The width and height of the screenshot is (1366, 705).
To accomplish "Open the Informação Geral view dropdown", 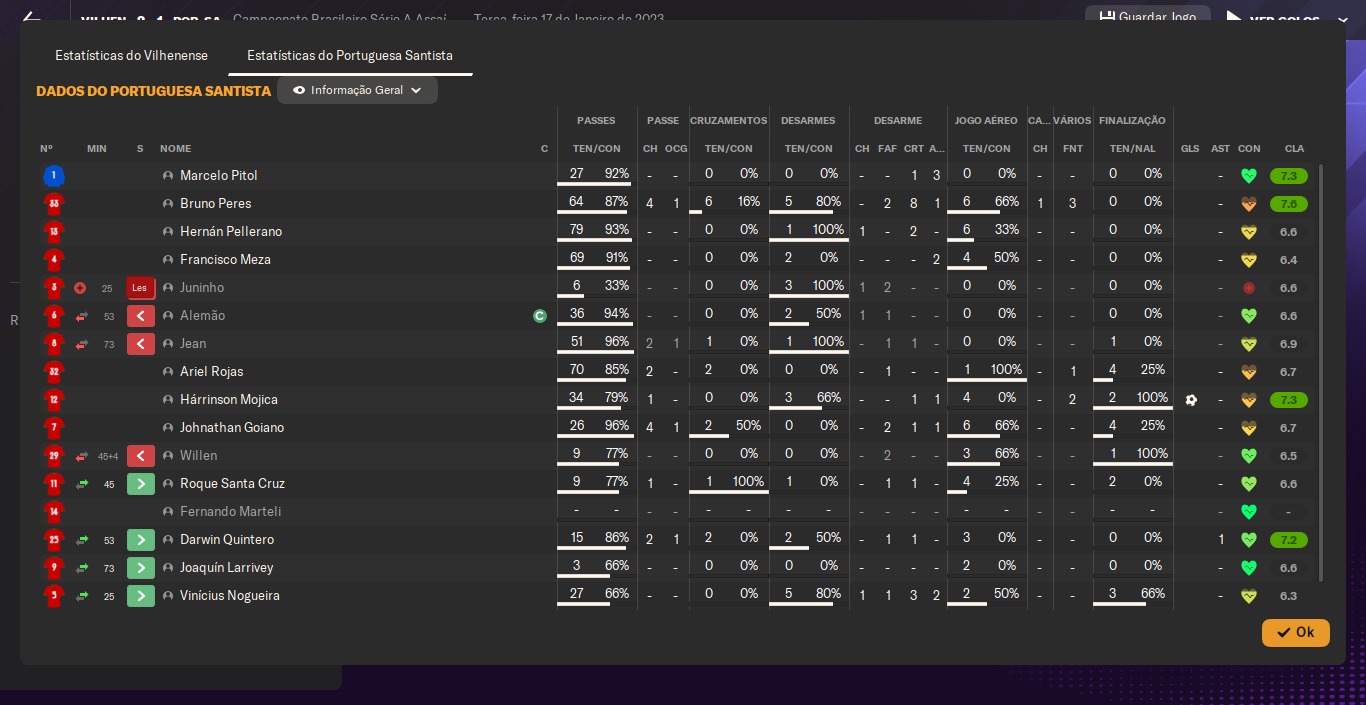I will coord(357,90).
